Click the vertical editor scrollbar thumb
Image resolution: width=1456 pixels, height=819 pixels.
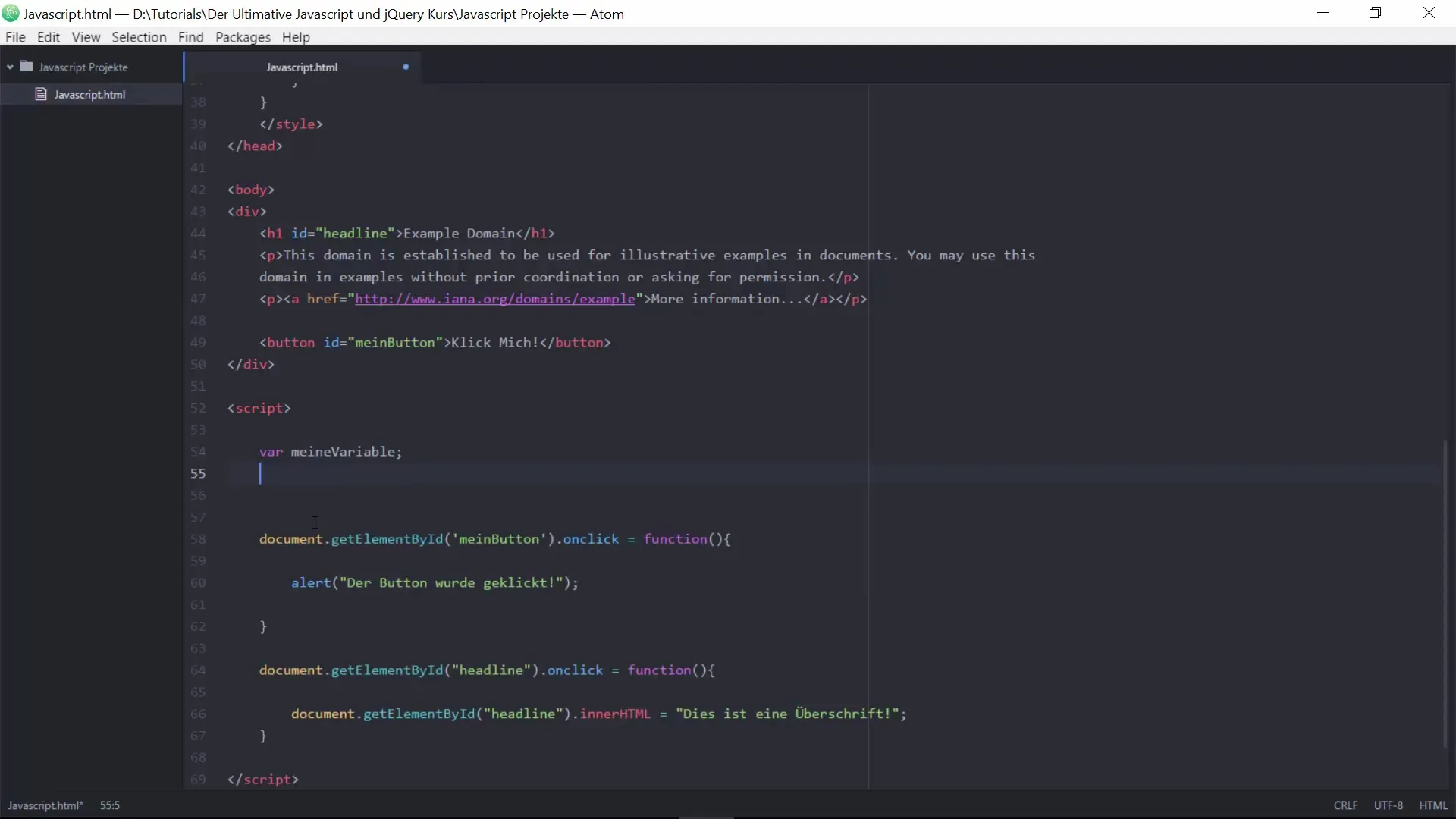click(1445, 594)
